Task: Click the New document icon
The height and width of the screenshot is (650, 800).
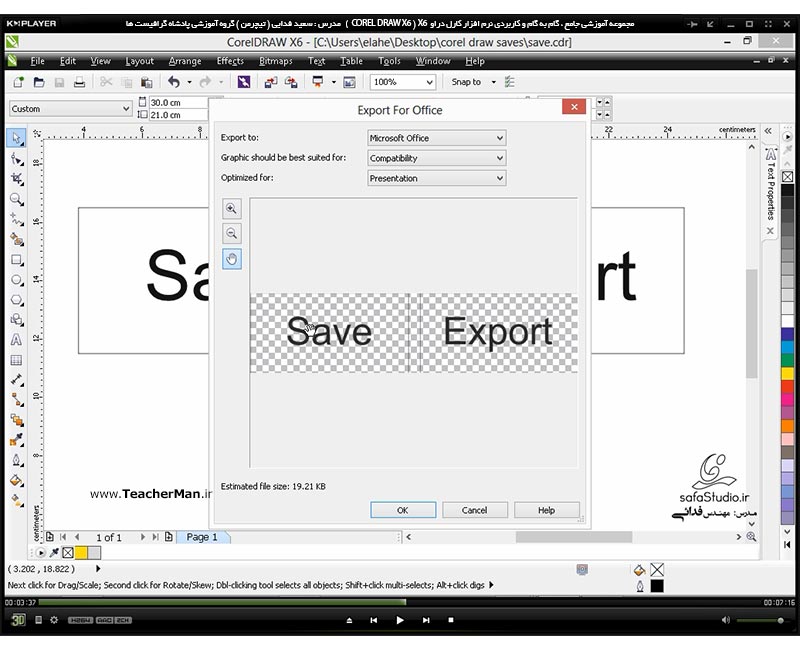Action: point(18,82)
